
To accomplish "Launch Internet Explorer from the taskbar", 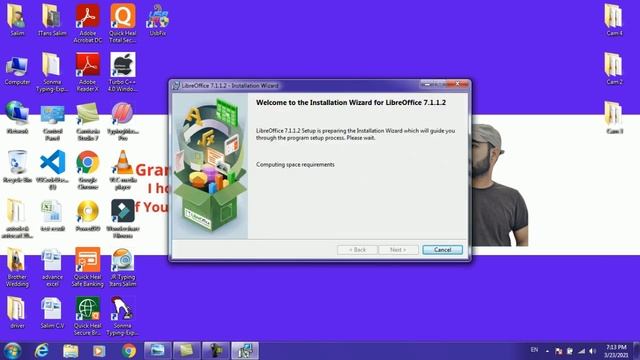I will click(x=41, y=351).
